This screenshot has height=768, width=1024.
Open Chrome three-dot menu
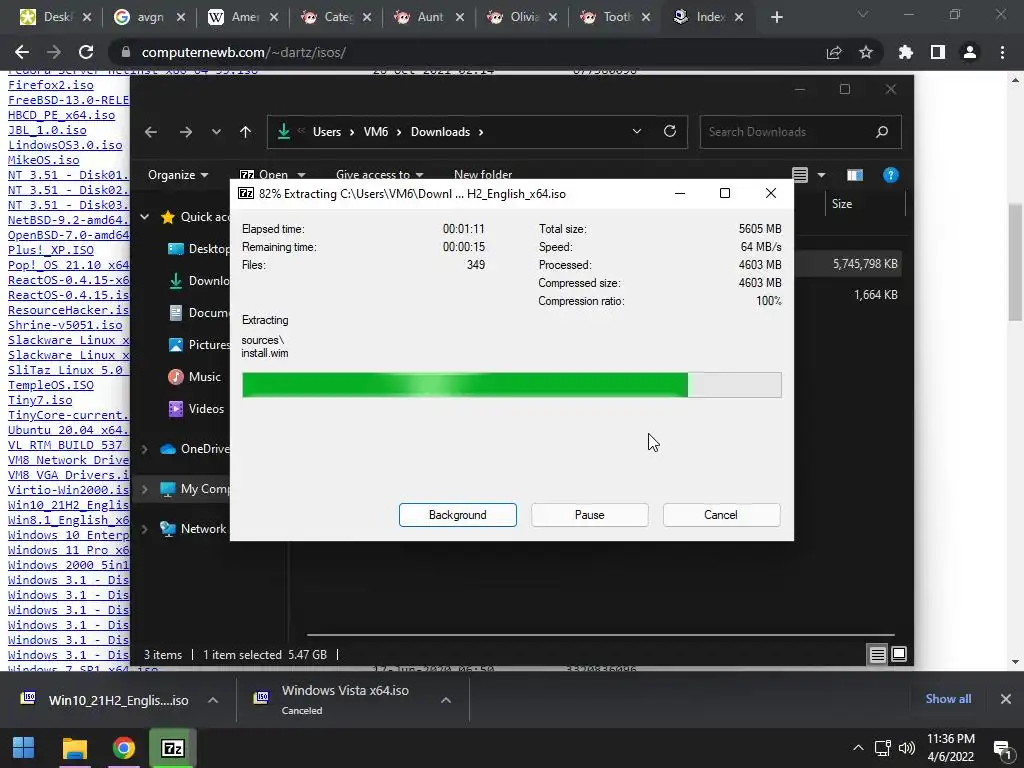[x=1002, y=52]
